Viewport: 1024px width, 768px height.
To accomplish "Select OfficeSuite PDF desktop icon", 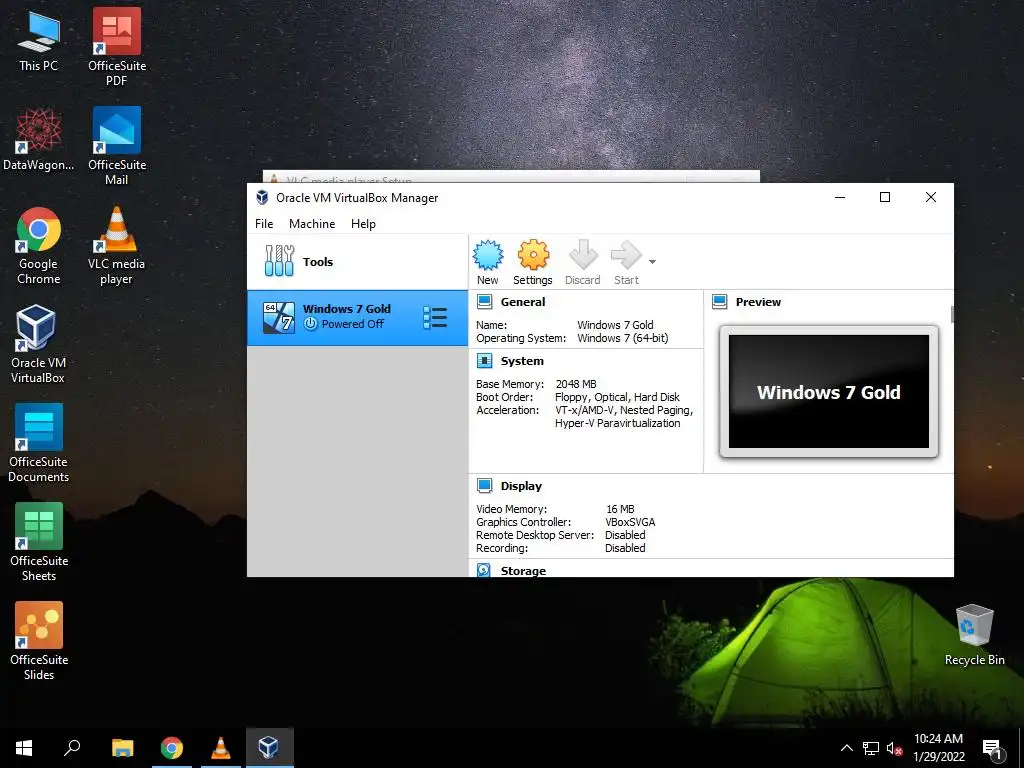I will pos(117,47).
